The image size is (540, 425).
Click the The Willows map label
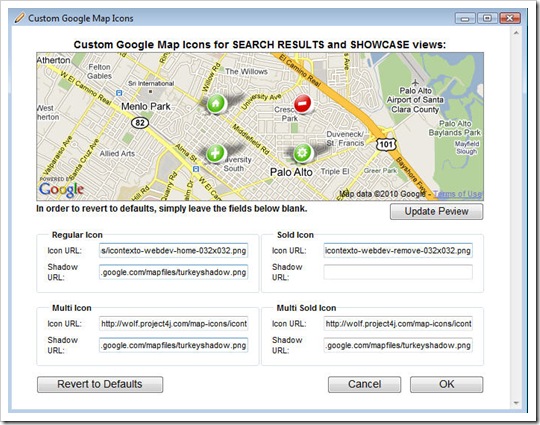[x=246, y=72]
